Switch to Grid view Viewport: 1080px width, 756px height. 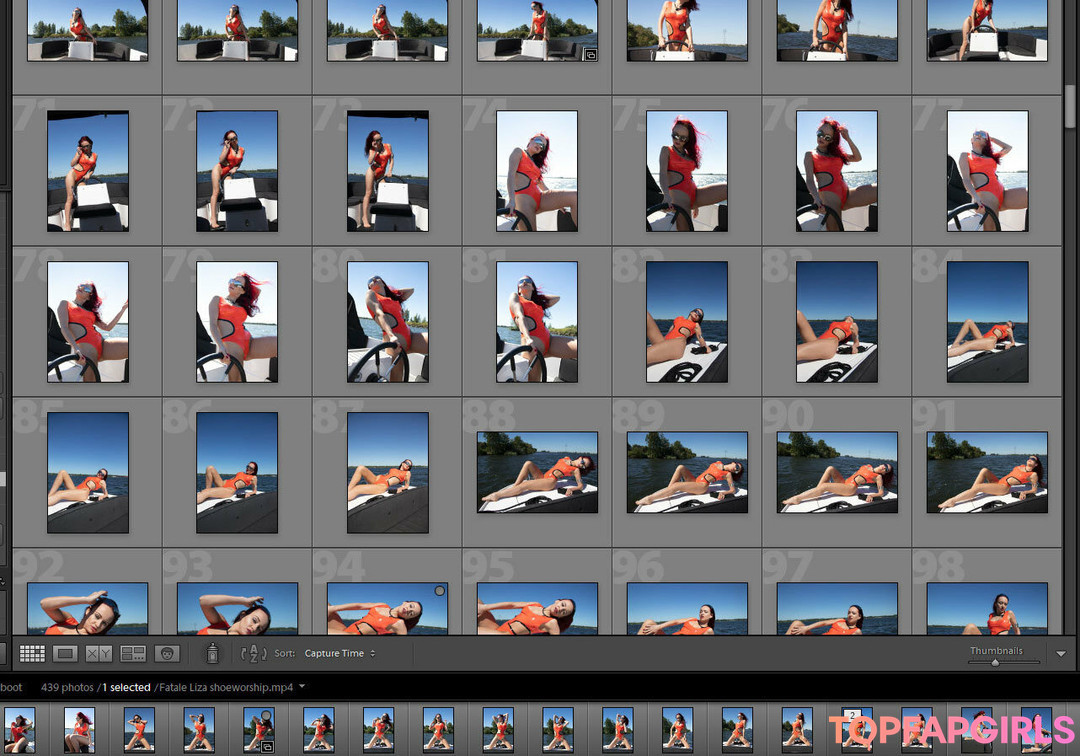pyautogui.click(x=33, y=653)
